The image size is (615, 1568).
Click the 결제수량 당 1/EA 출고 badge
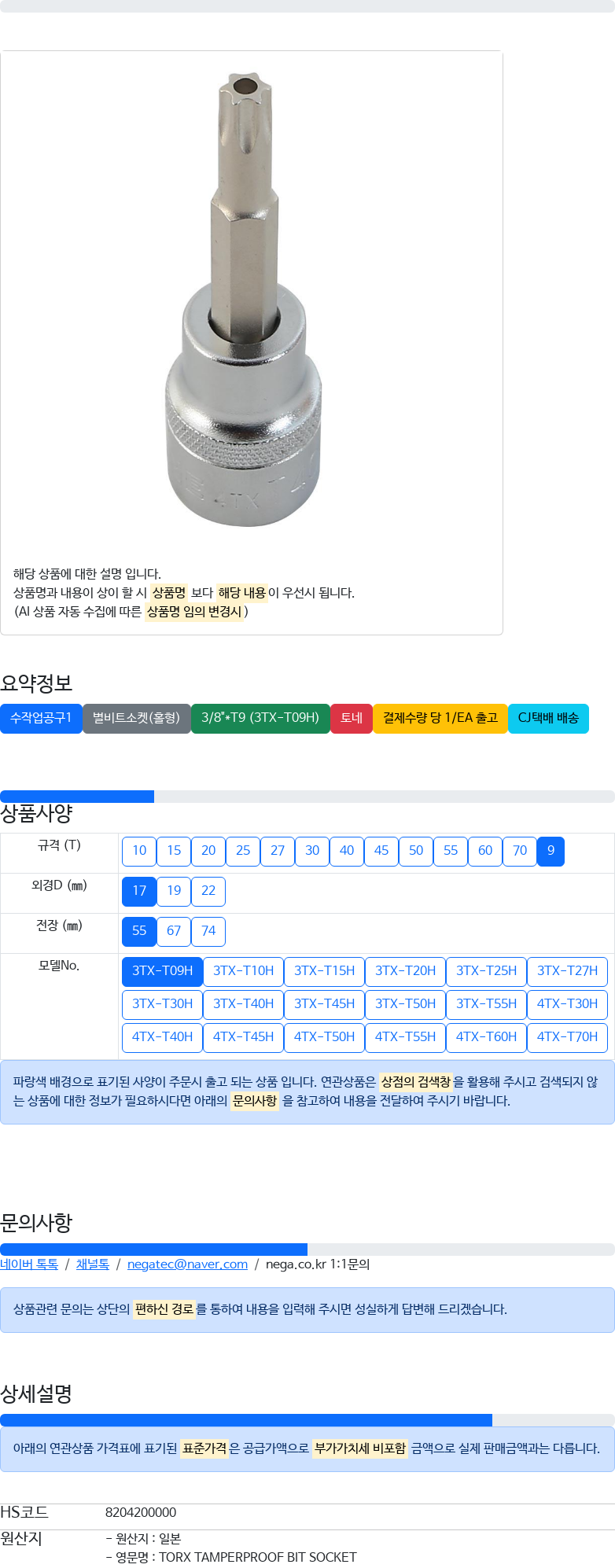pos(440,719)
